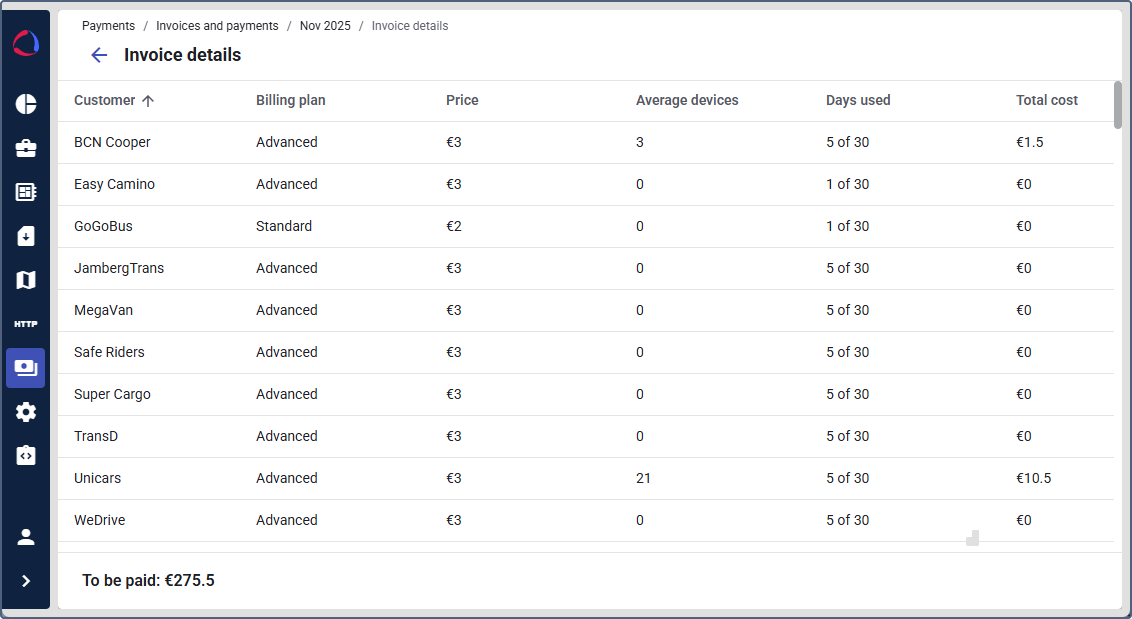The height and width of the screenshot is (619, 1132).
Task: Open the map icon in the sidebar
Action: pyautogui.click(x=26, y=280)
